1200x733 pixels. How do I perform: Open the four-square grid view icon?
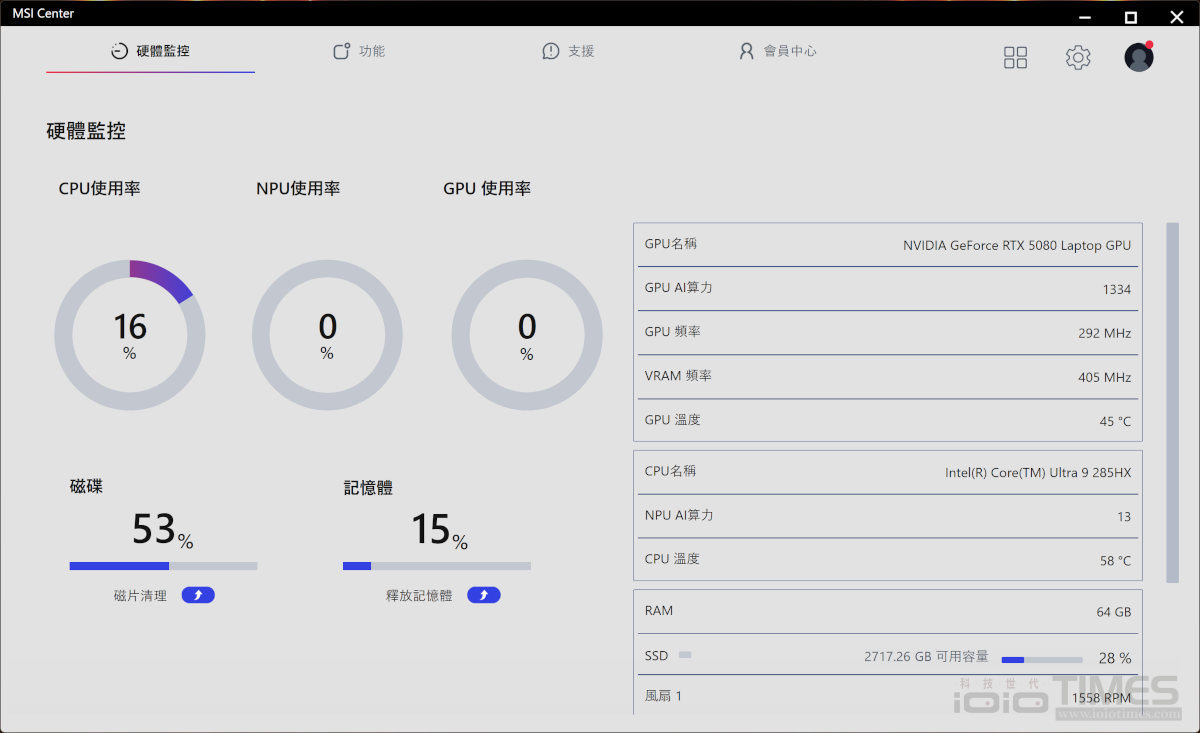click(1015, 58)
